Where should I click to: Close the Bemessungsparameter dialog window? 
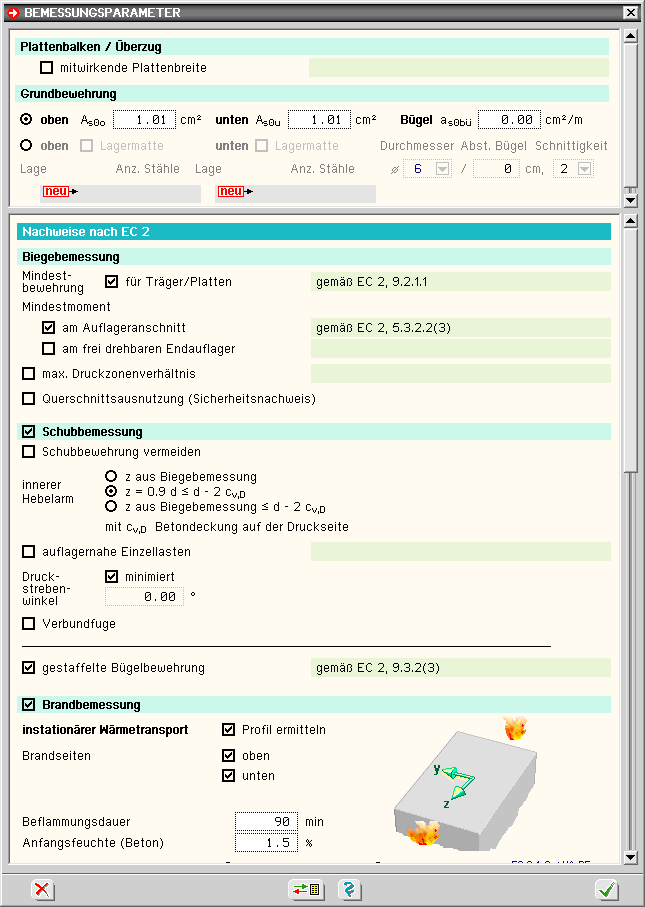(630, 13)
